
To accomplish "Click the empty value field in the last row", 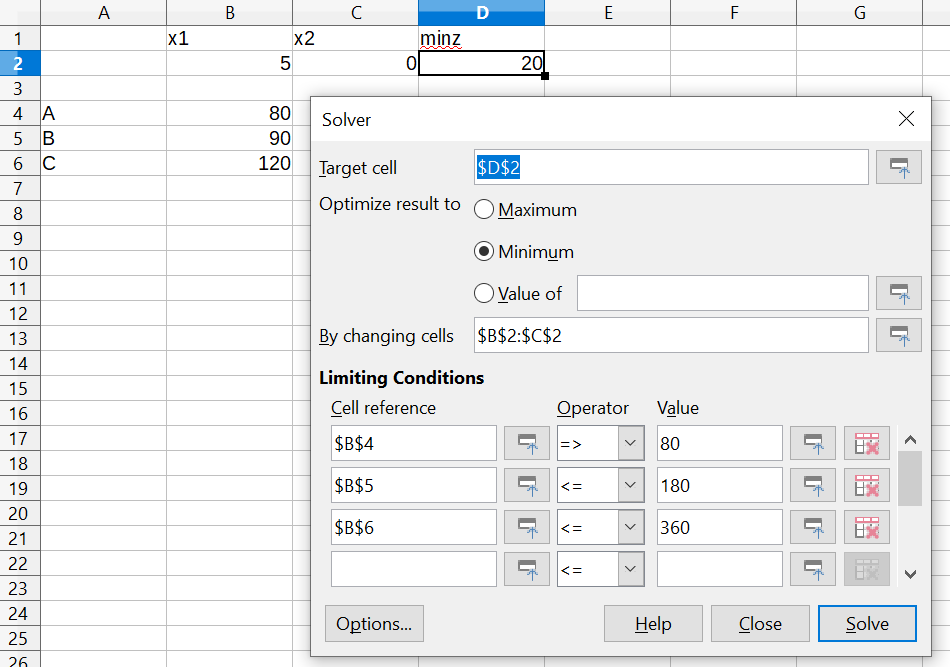I will click(720, 569).
